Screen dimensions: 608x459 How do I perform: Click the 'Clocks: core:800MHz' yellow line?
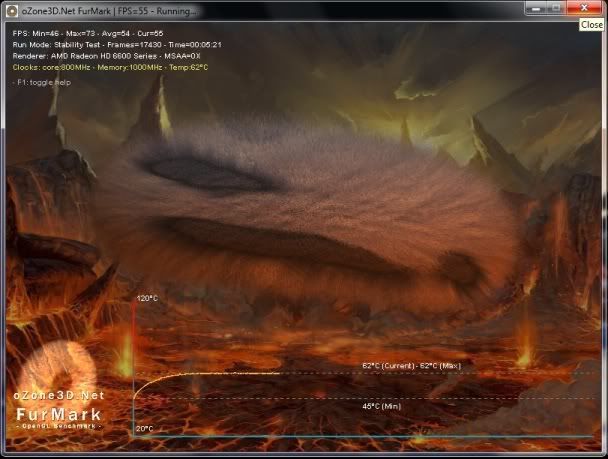click(x=110, y=67)
